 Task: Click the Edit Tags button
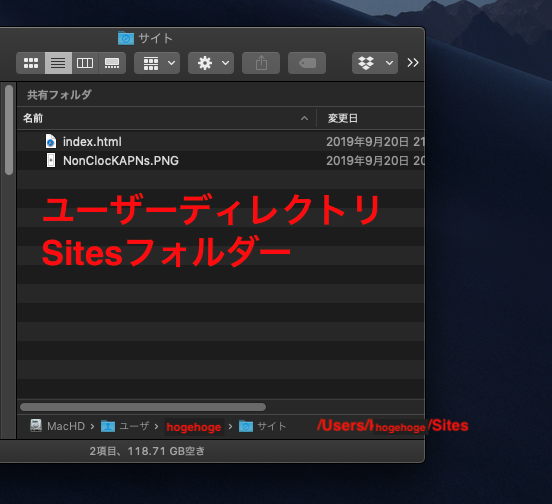click(307, 63)
